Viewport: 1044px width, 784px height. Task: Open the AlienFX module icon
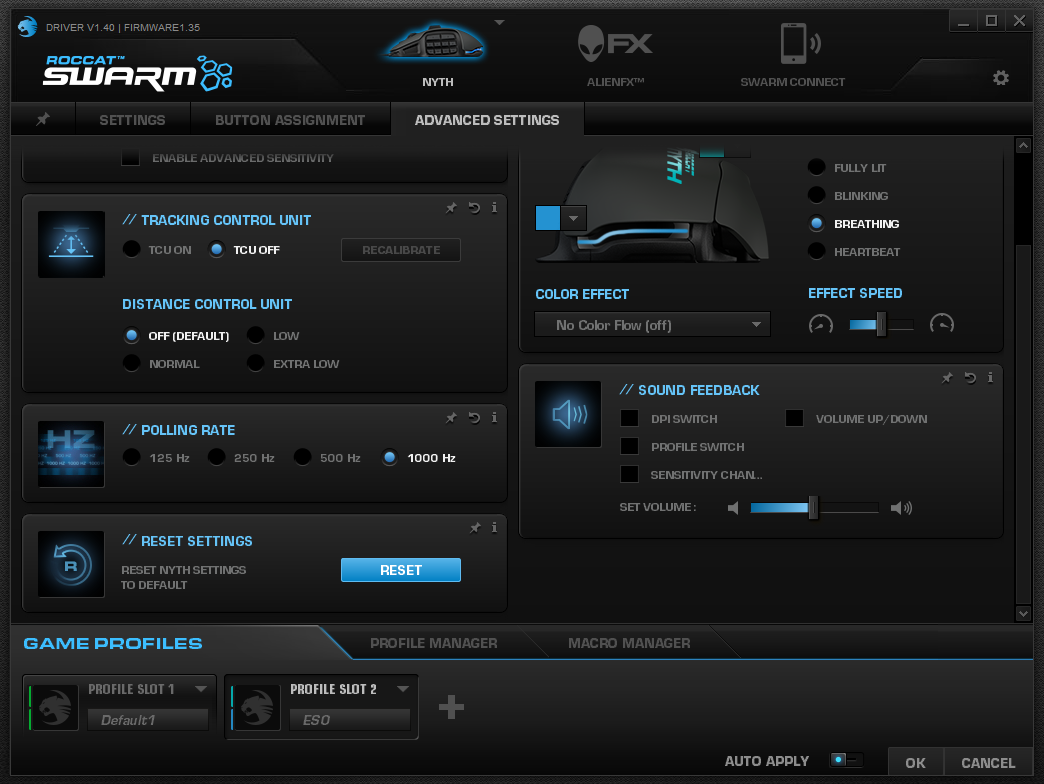tap(615, 44)
